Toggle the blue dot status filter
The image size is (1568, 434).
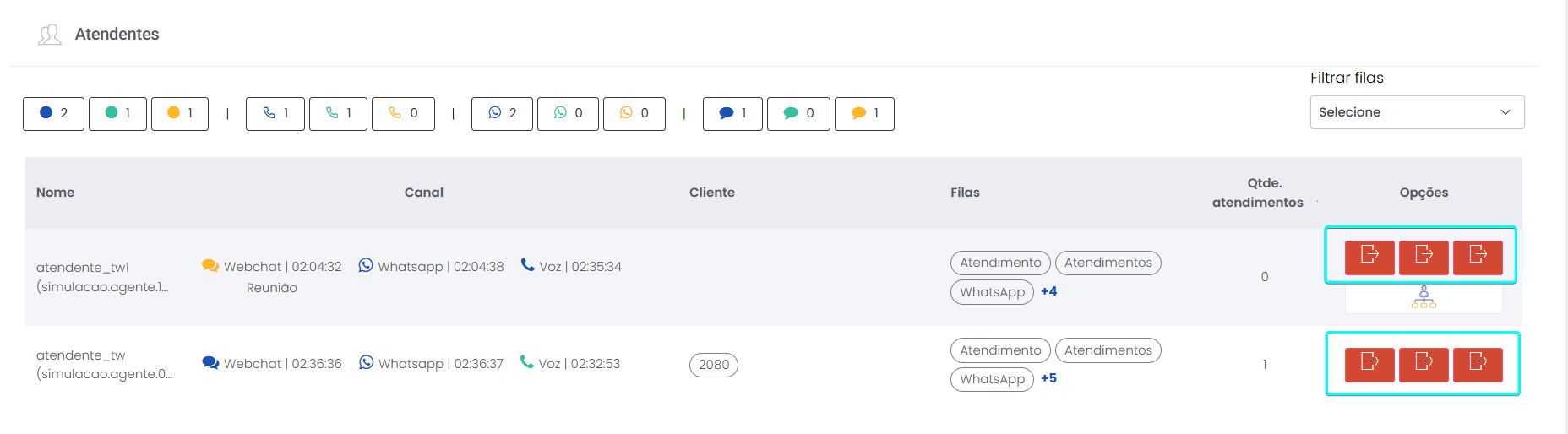pos(53,113)
